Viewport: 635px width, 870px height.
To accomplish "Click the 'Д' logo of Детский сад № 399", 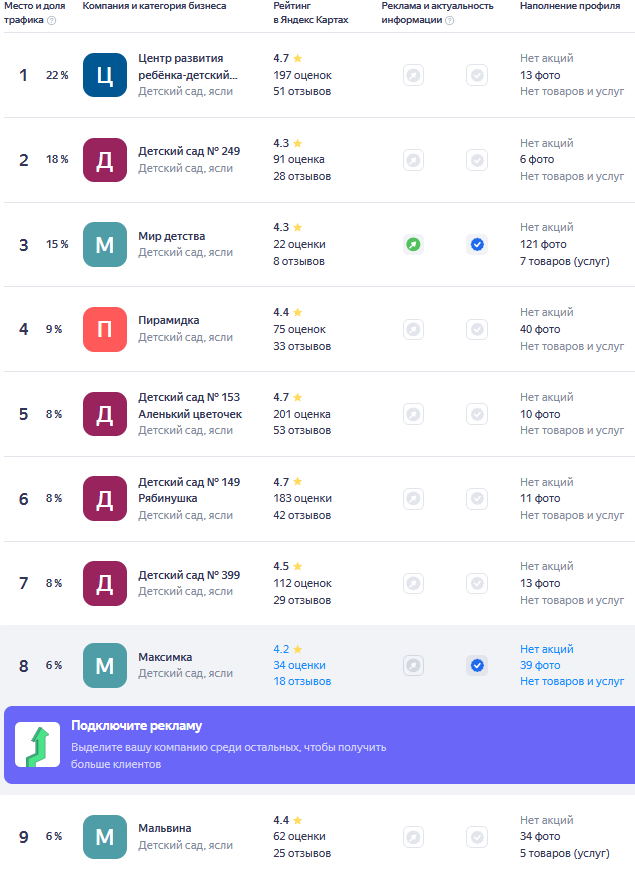I will tap(105, 583).
